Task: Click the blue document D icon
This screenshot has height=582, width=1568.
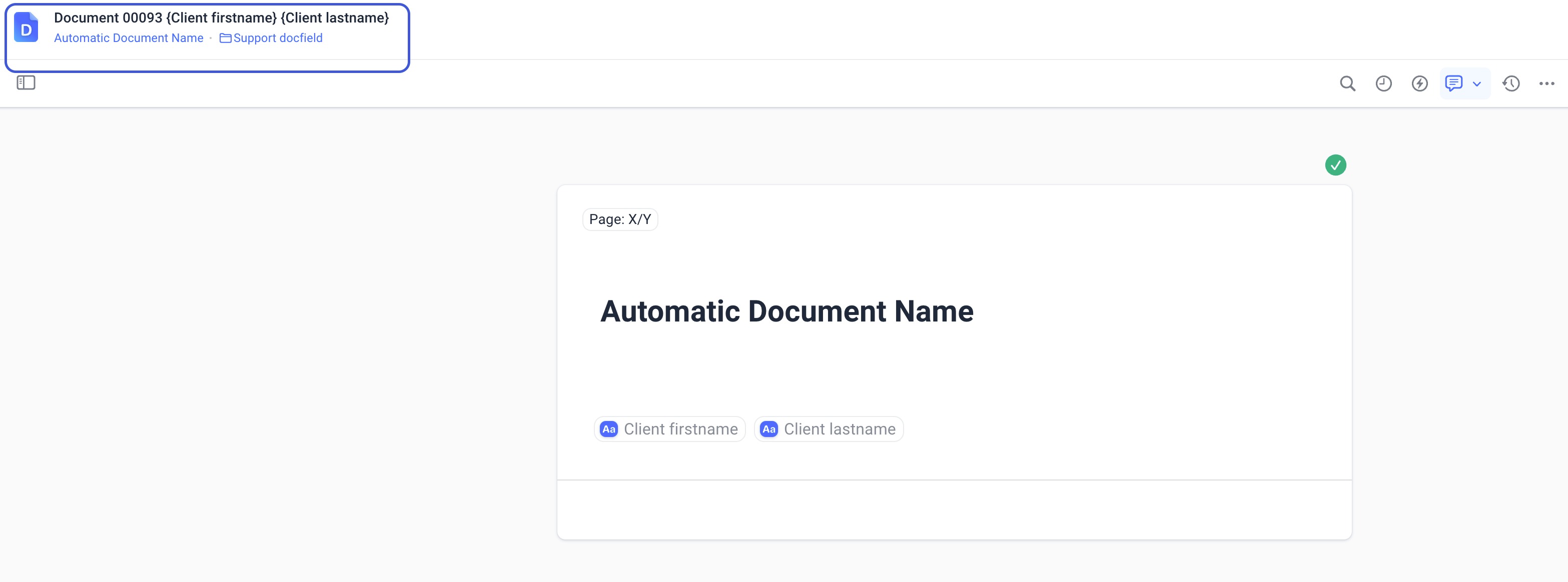Action: tap(26, 28)
